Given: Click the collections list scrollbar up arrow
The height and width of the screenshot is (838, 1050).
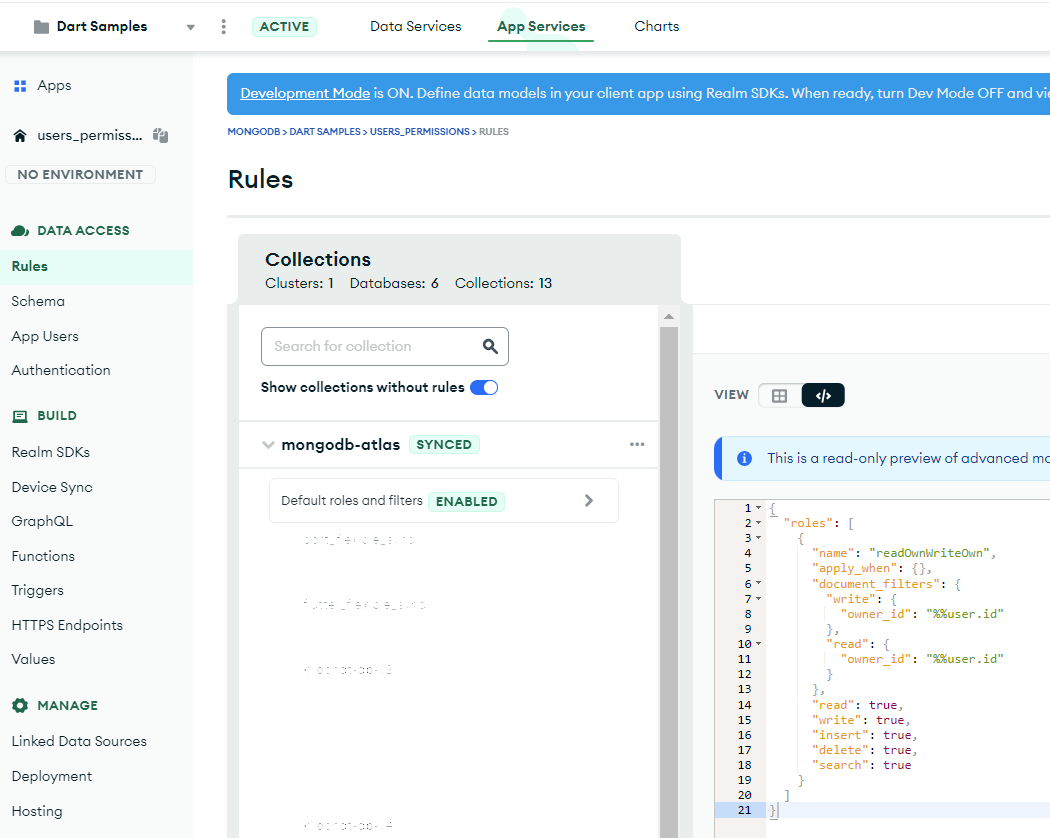Looking at the screenshot, I should point(669,316).
